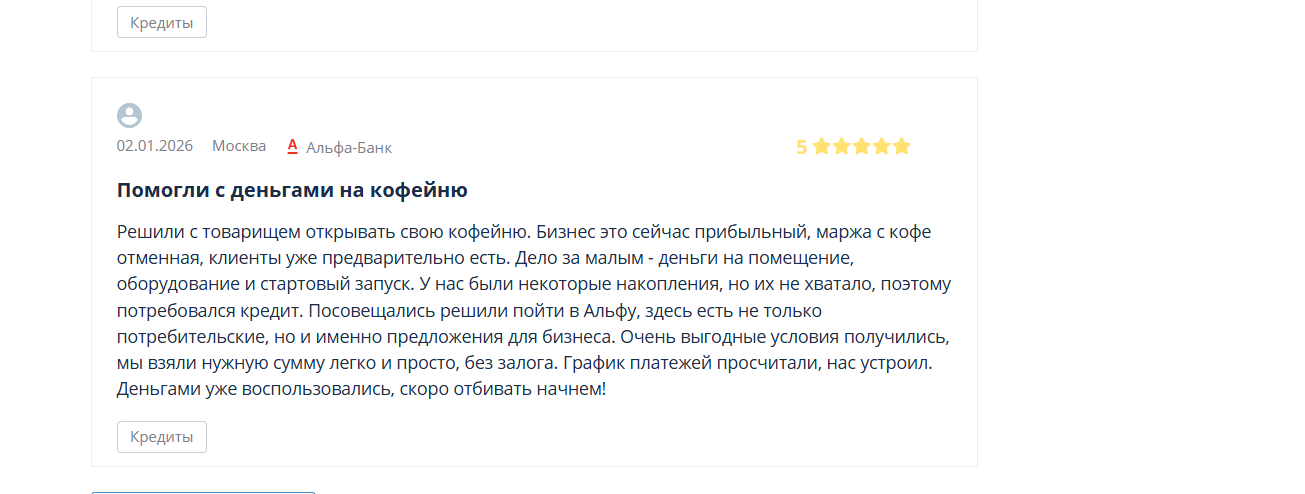1305x494 pixels.
Task: Click the "Кредиты" tag above the coffee review
Action: tap(161, 22)
